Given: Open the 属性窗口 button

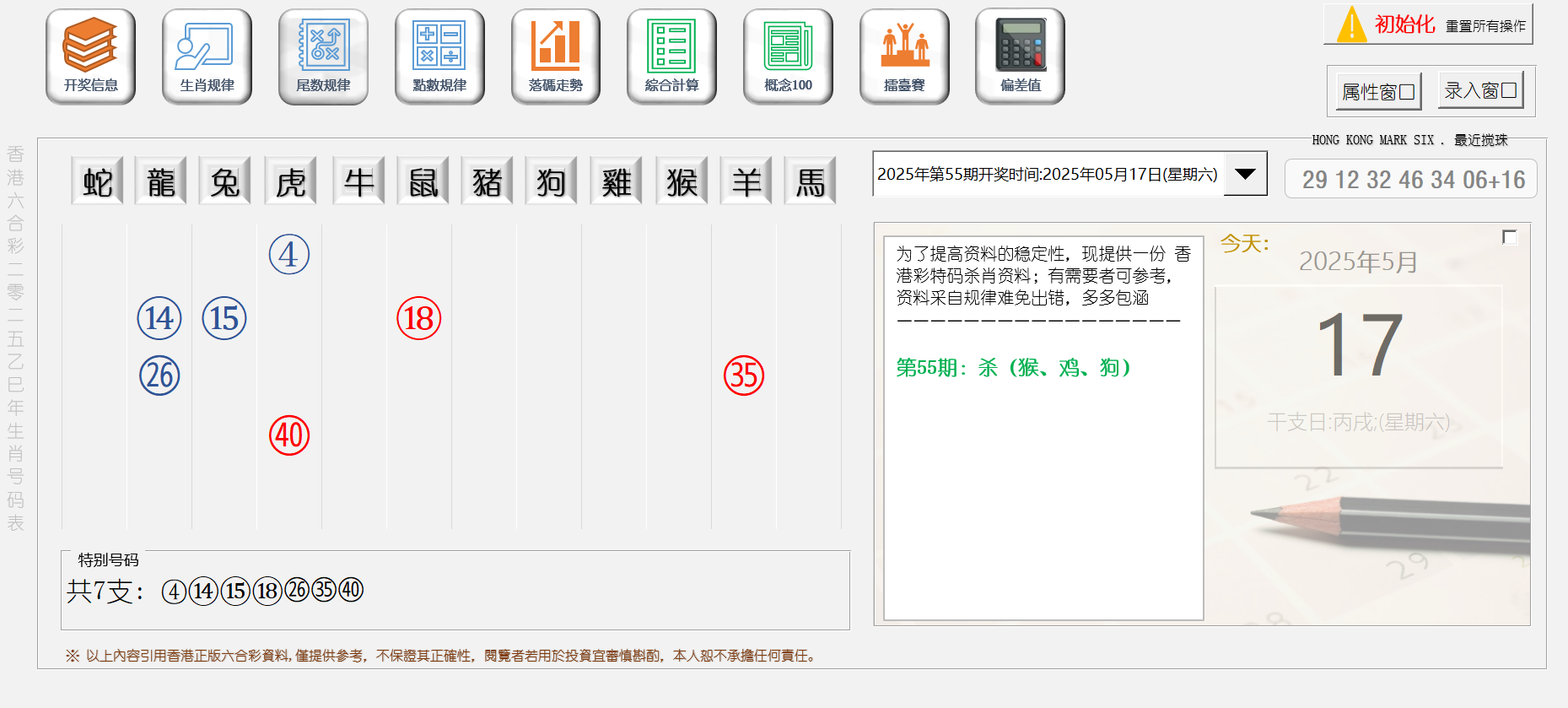Looking at the screenshot, I should 1379,91.
